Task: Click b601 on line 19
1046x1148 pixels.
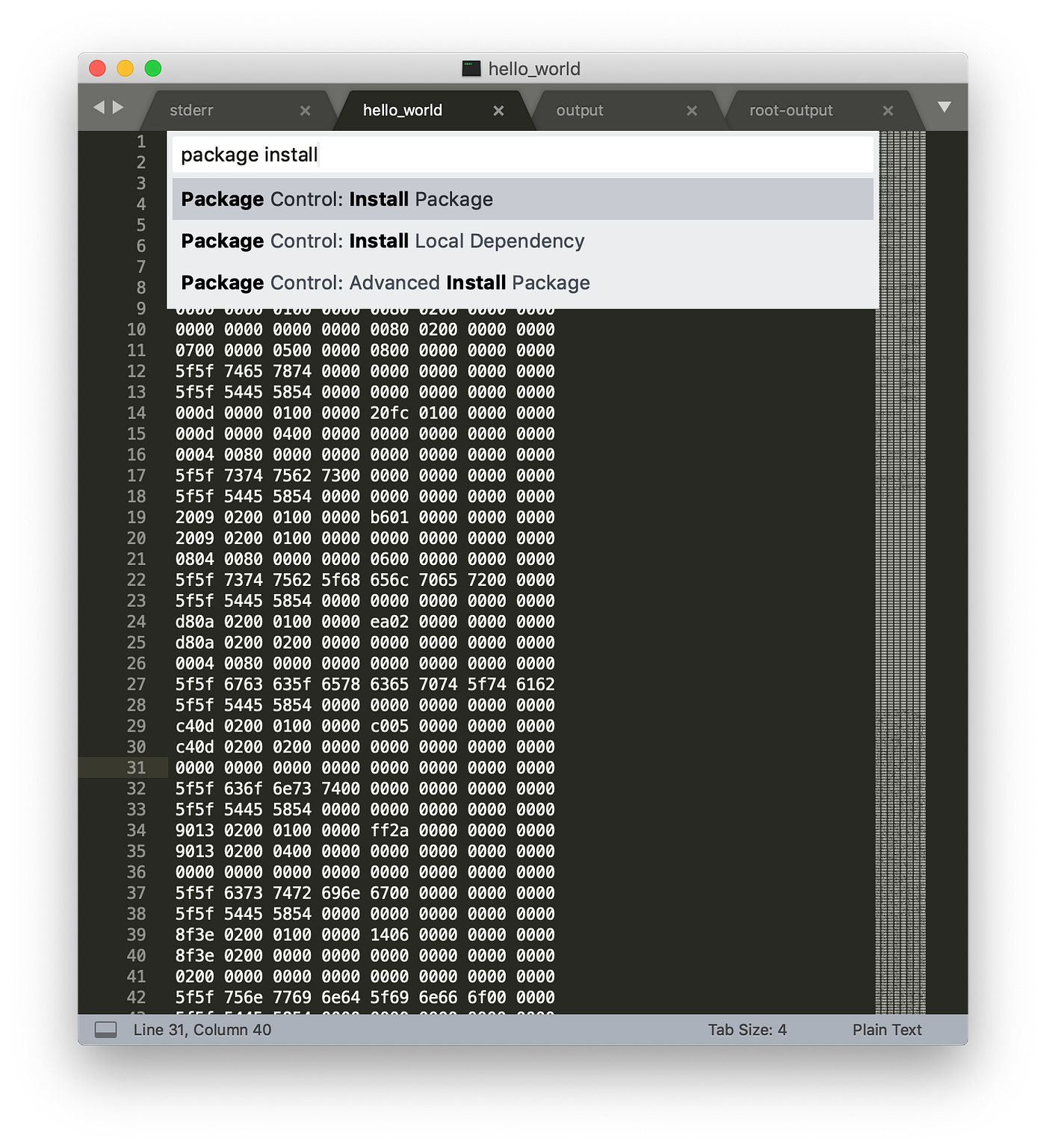Action: [x=389, y=517]
